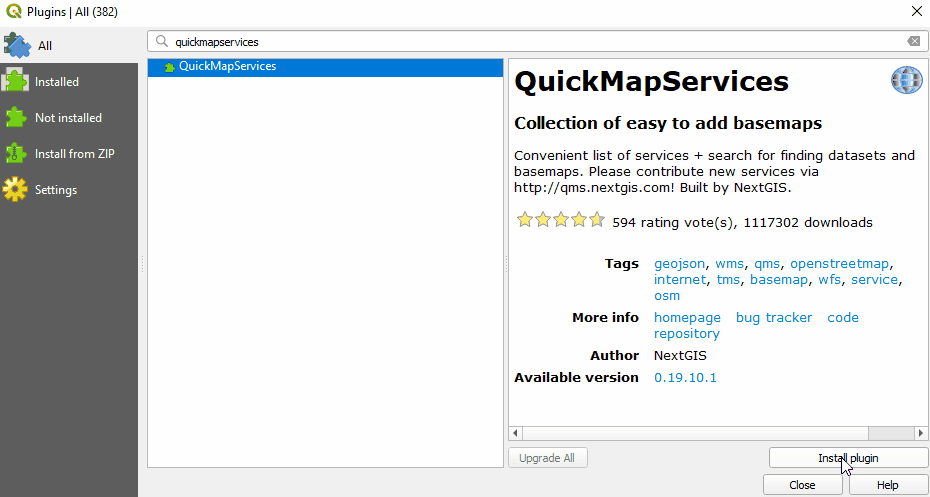Click the Upgrade All button

547,458
